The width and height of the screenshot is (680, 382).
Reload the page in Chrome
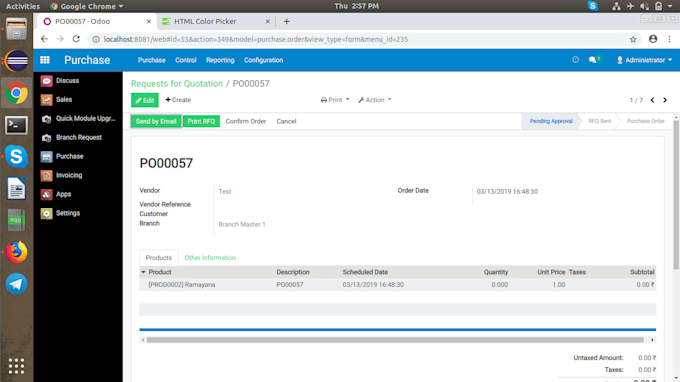[76, 39]
